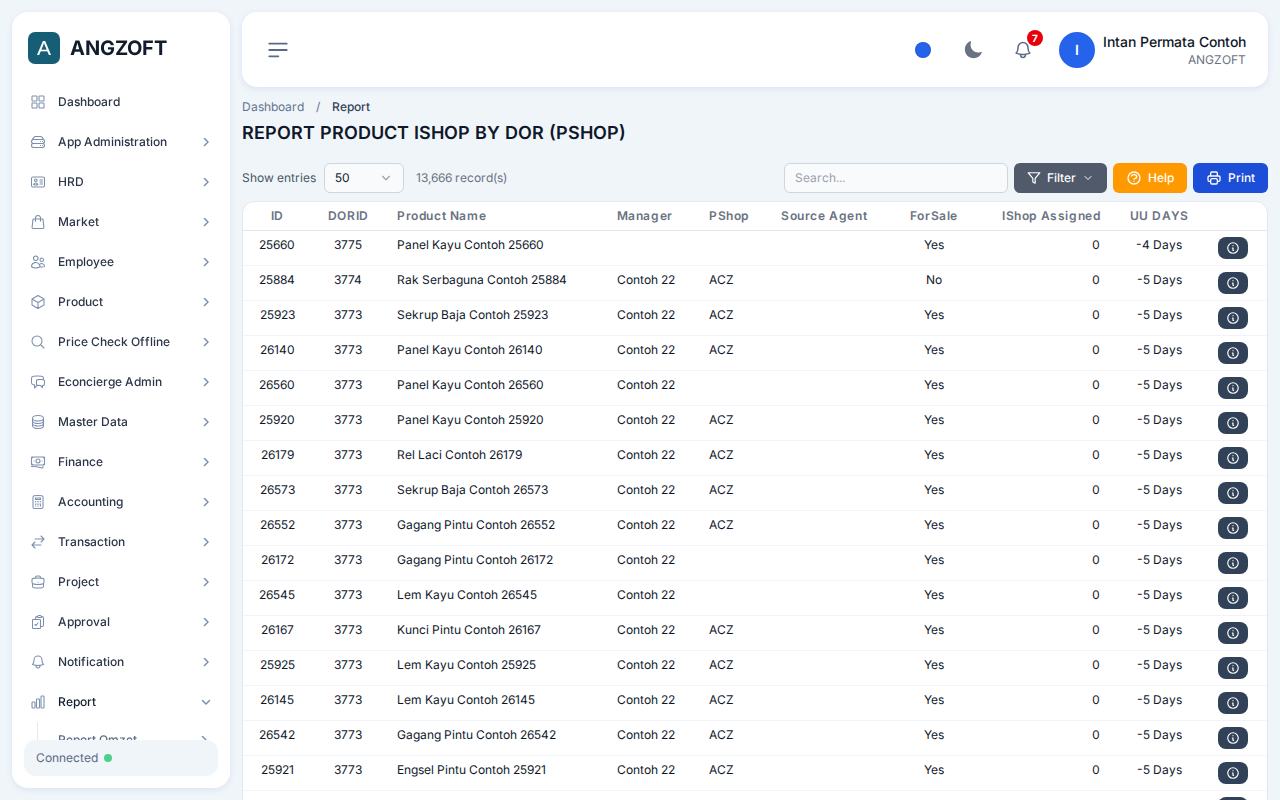View details icon for product 26140

point(1232,353)
